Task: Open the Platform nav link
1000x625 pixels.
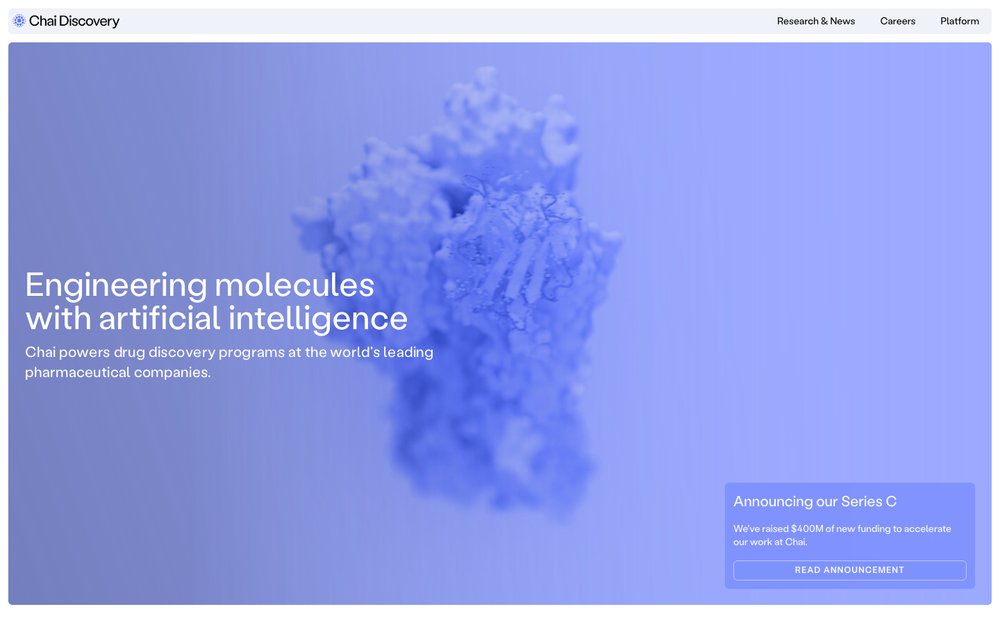Action: click(959, 21)
